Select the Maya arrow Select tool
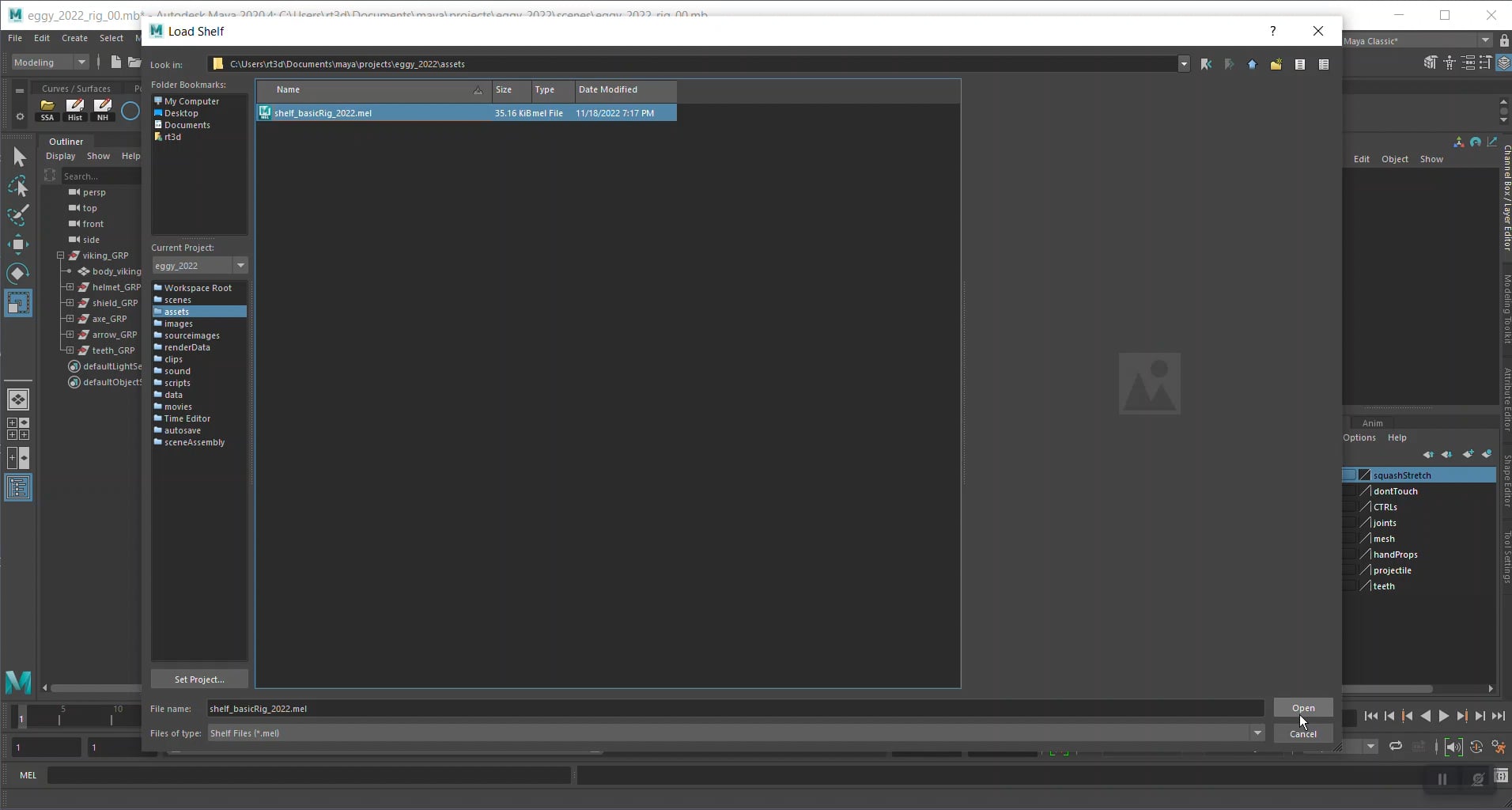The image size is (1512, 810). [x=19, y=157]
